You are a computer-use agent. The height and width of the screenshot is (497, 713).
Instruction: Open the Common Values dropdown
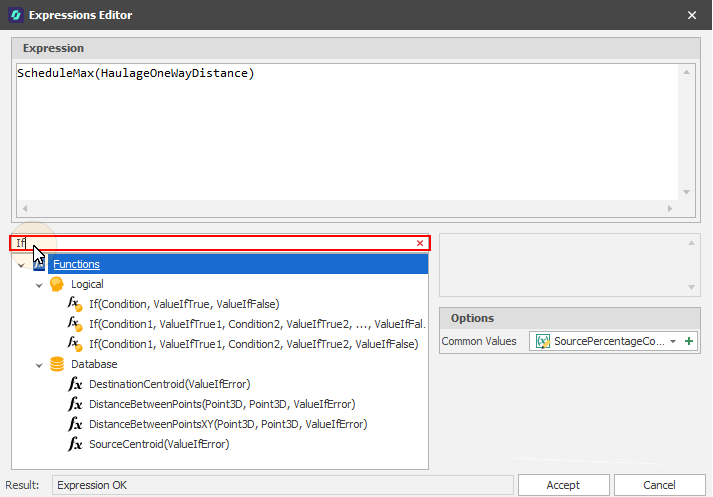click(673, 341)
